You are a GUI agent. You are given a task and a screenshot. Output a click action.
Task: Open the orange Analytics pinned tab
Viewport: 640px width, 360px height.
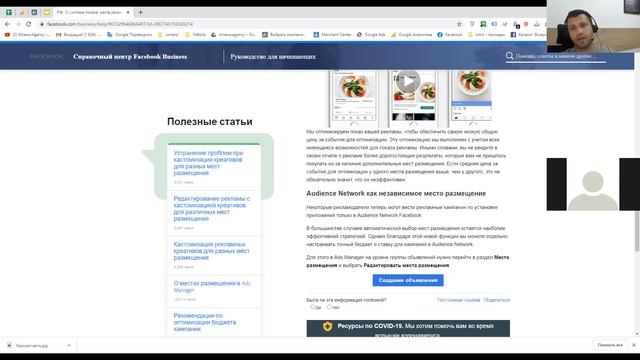[21, 12]
